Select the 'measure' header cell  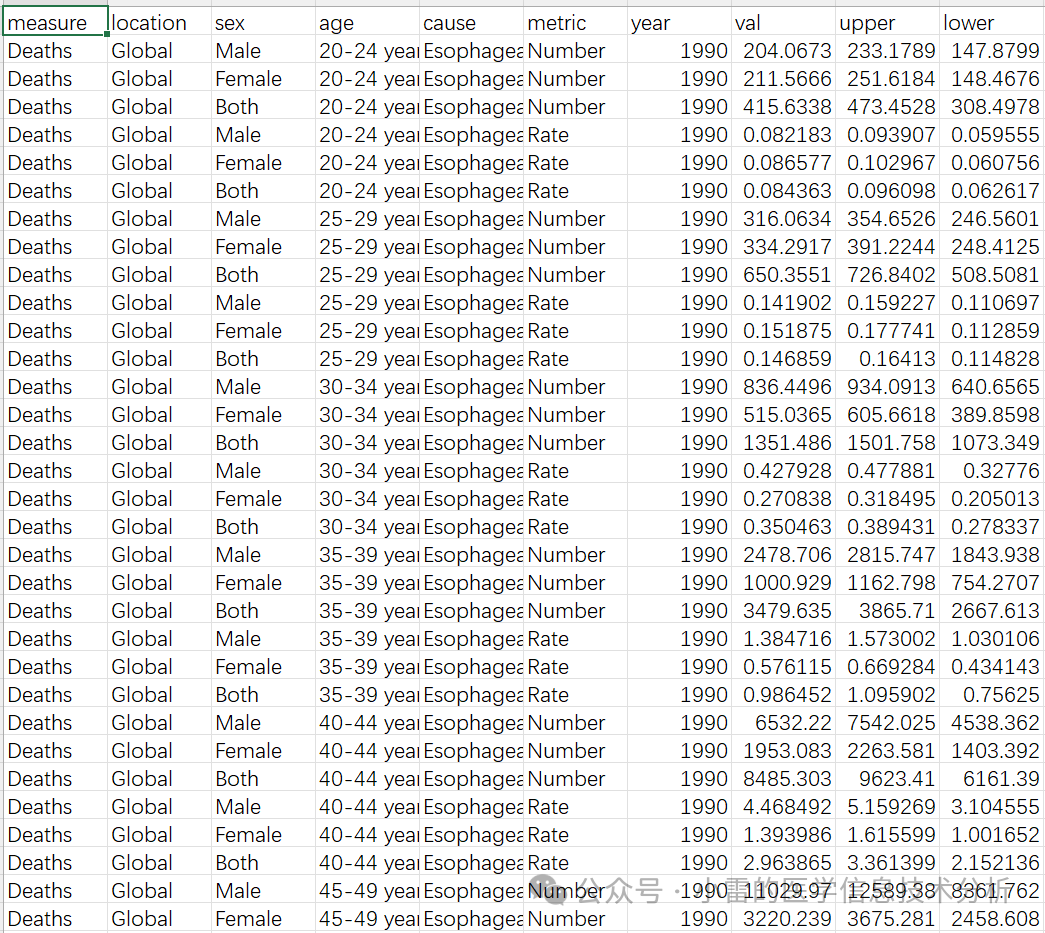pyautogui.click(x=55, y=23)
